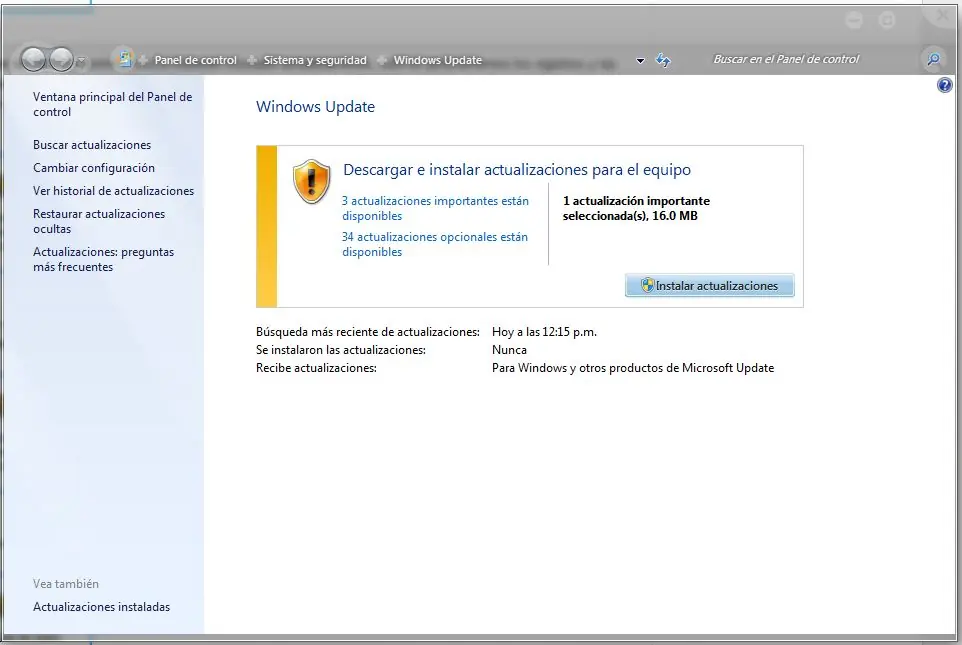Click Para Windows y otros productos text
This screenshot has width=962, height=645.
click(x=633, y=368)
